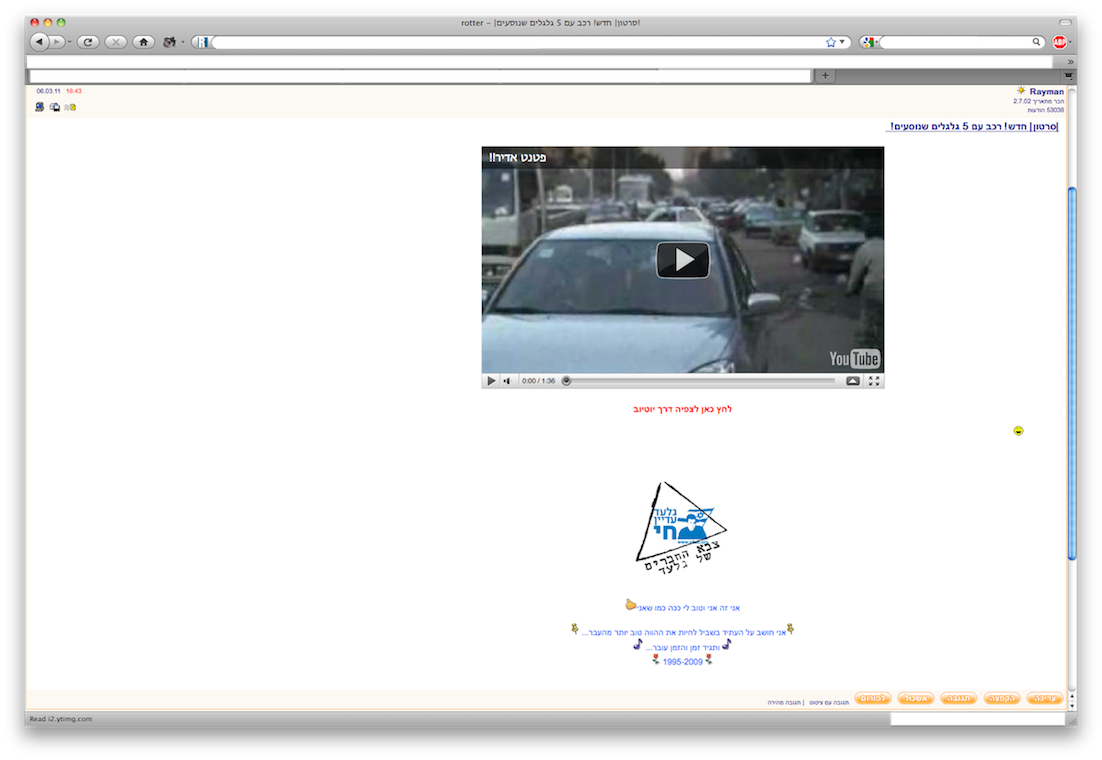This screenshot has width=1102, height=760.
Task: Open the red link to watch via YouTube
Action: 682,409
